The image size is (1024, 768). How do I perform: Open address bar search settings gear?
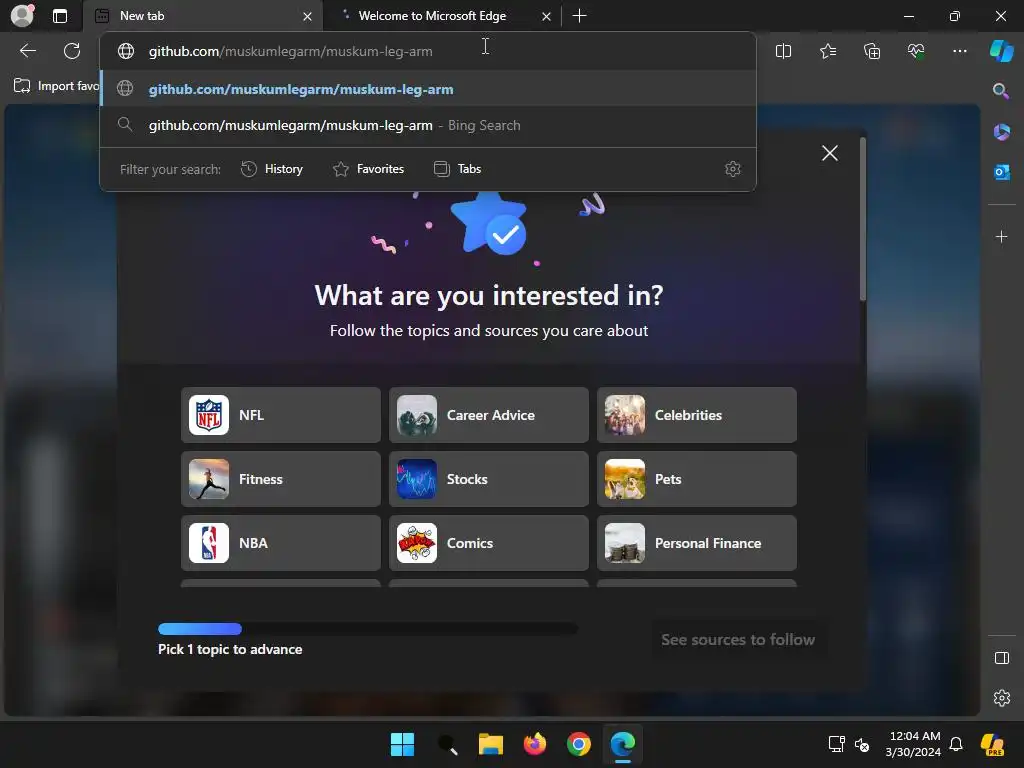tap(733, 169)
